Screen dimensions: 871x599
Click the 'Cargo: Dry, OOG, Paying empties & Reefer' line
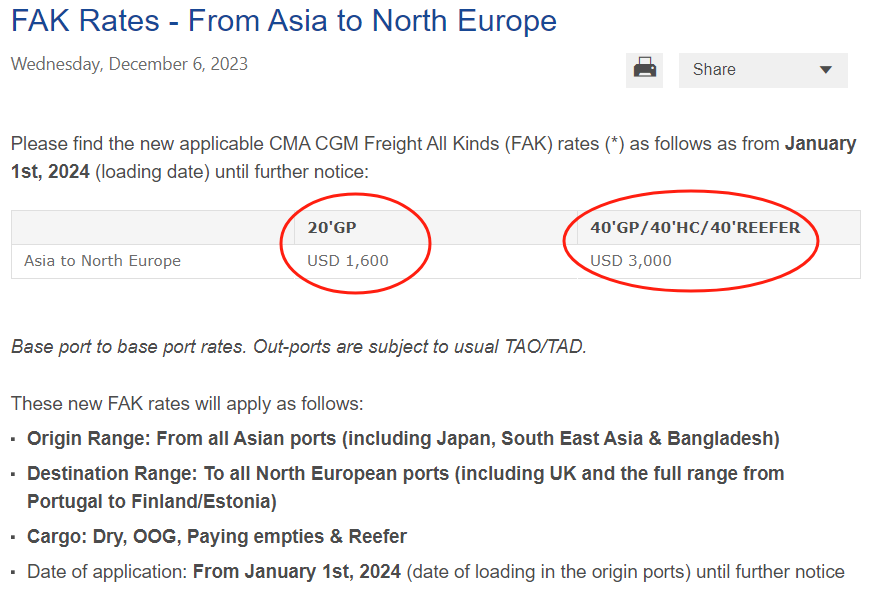pos(217,536)
